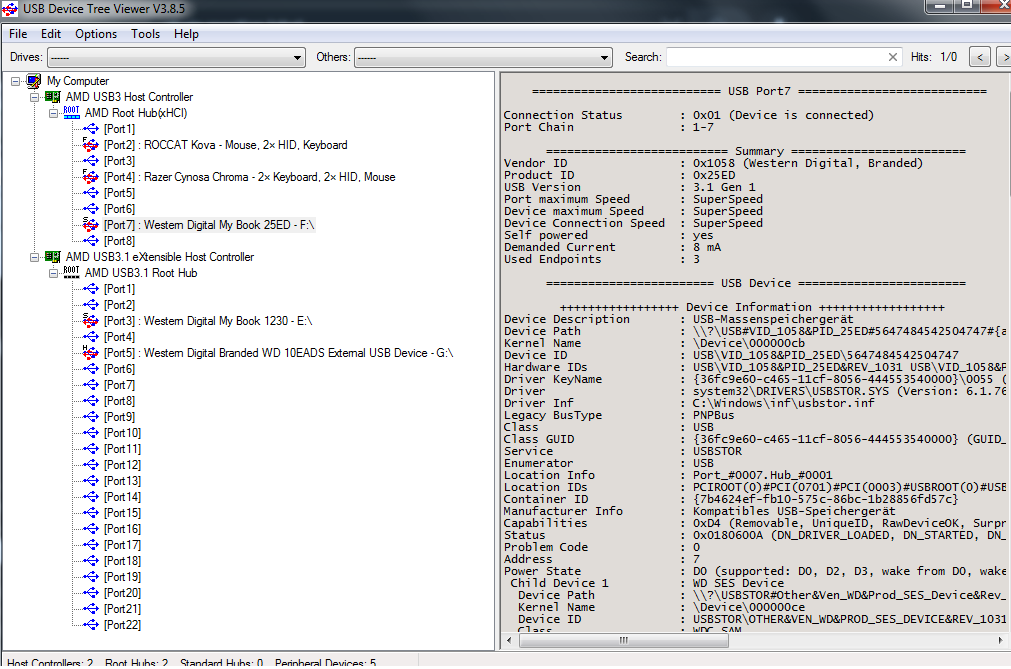Click the My Book 25ED Port7 USB icon
Image resolution: width=1011 pixels, height=669 pixels.
pyautogui.click(x=90, y=225)
